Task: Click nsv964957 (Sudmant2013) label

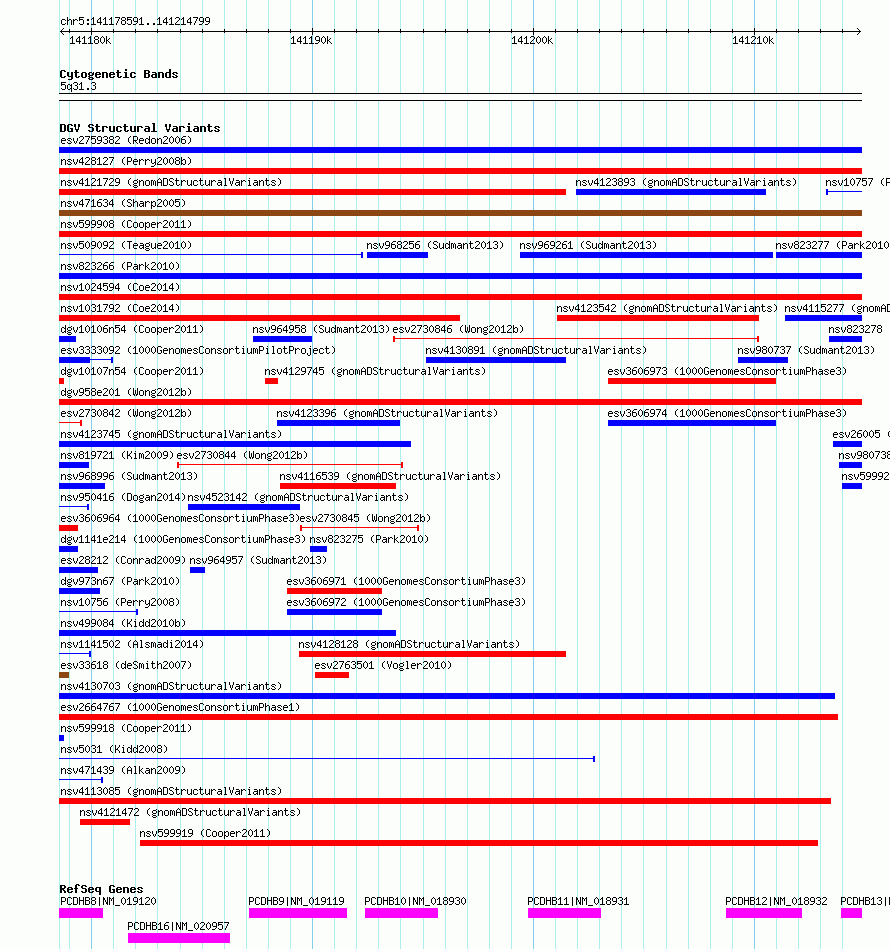Action: tap(258, 560)
